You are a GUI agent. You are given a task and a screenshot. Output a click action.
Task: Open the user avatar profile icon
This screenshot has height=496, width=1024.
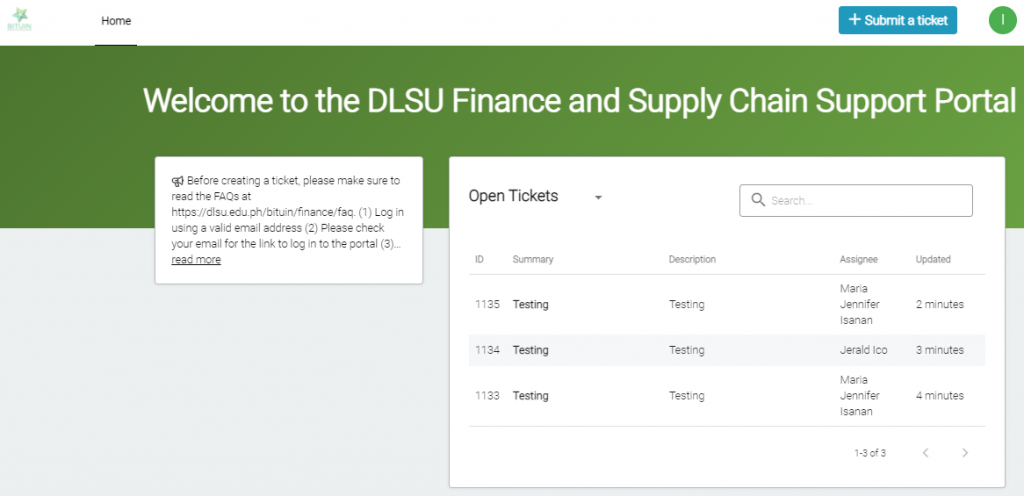pos(1001,20)
